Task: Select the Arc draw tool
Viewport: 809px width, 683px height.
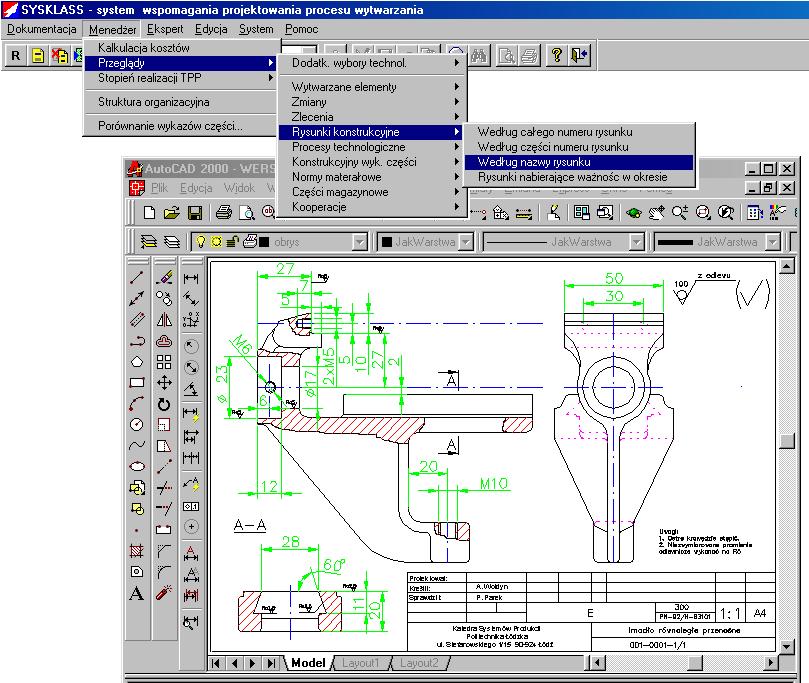Action: [x=137, y=403]
